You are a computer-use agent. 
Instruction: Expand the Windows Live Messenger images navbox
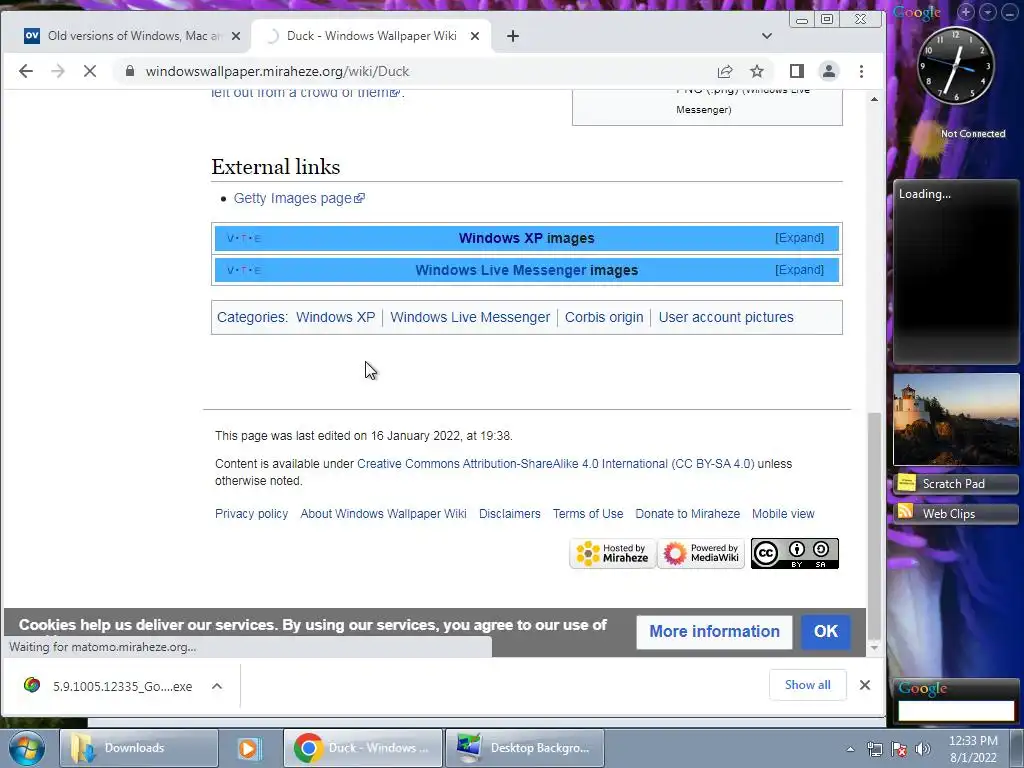(x=799, y=270)
